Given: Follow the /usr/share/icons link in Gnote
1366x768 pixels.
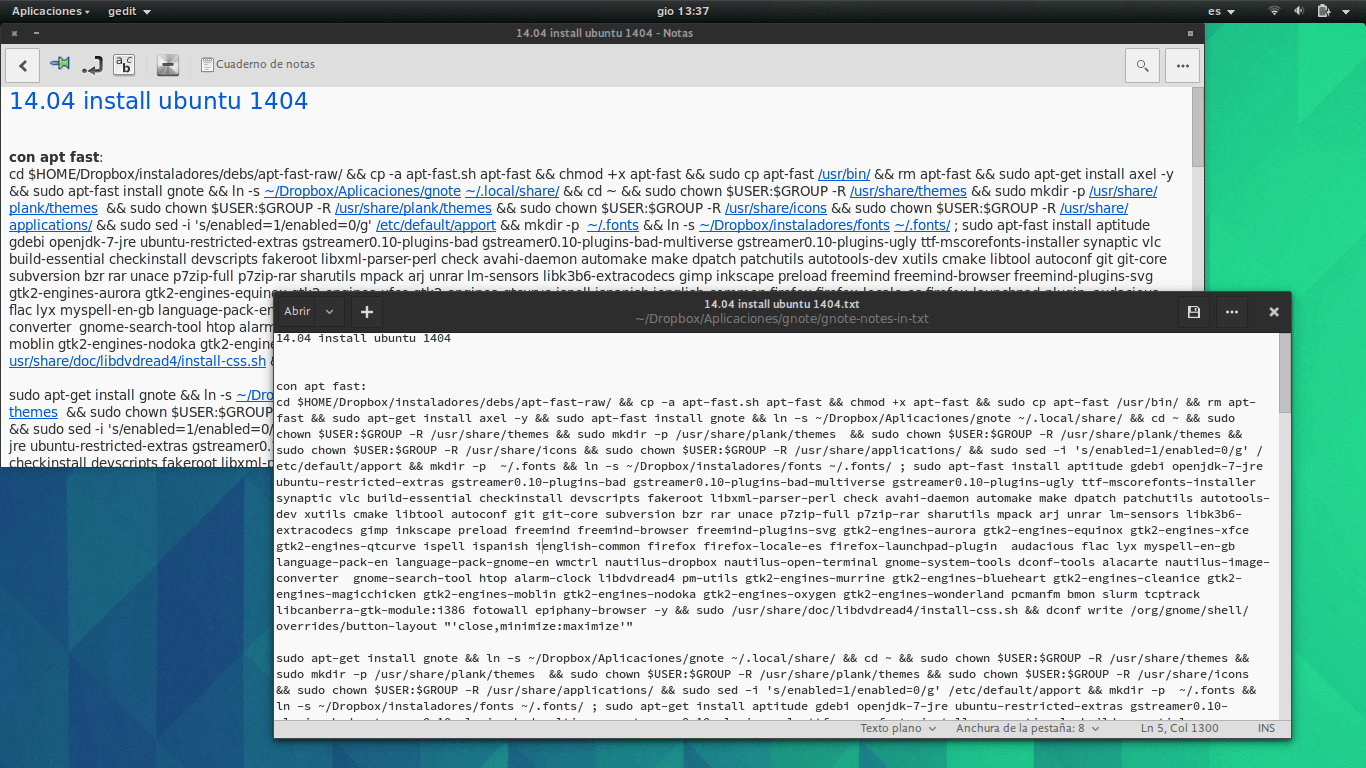Looking at the screenshot, I should click(x=776, y=208).
